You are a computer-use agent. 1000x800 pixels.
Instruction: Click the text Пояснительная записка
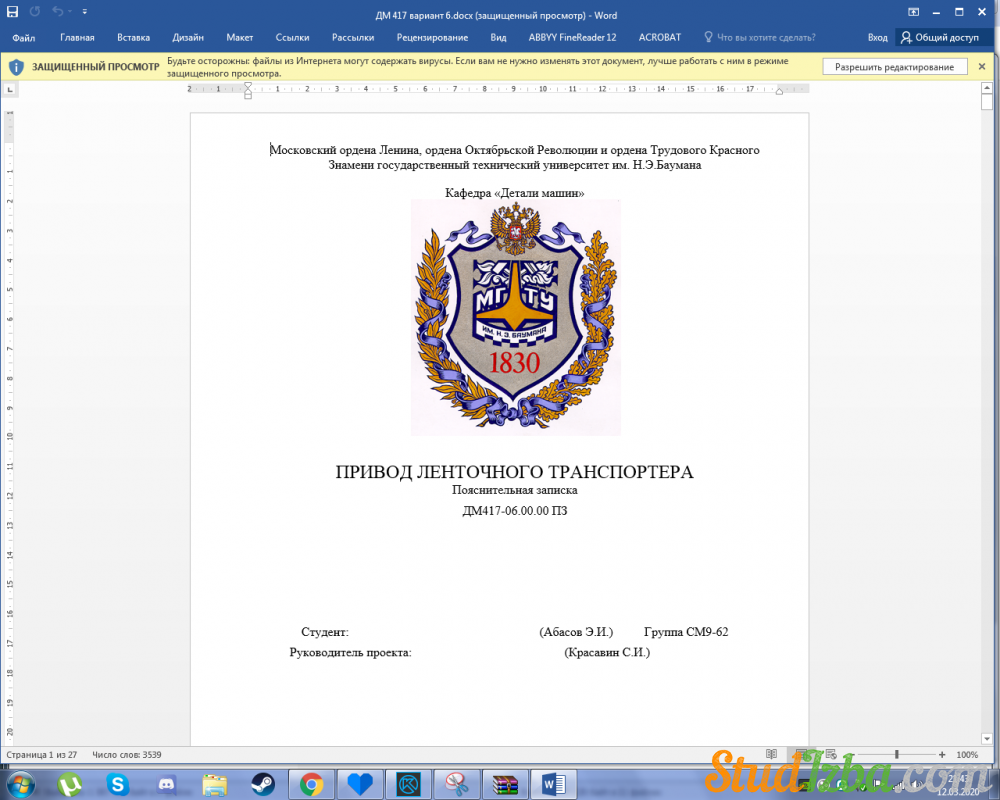coord(515,490)
